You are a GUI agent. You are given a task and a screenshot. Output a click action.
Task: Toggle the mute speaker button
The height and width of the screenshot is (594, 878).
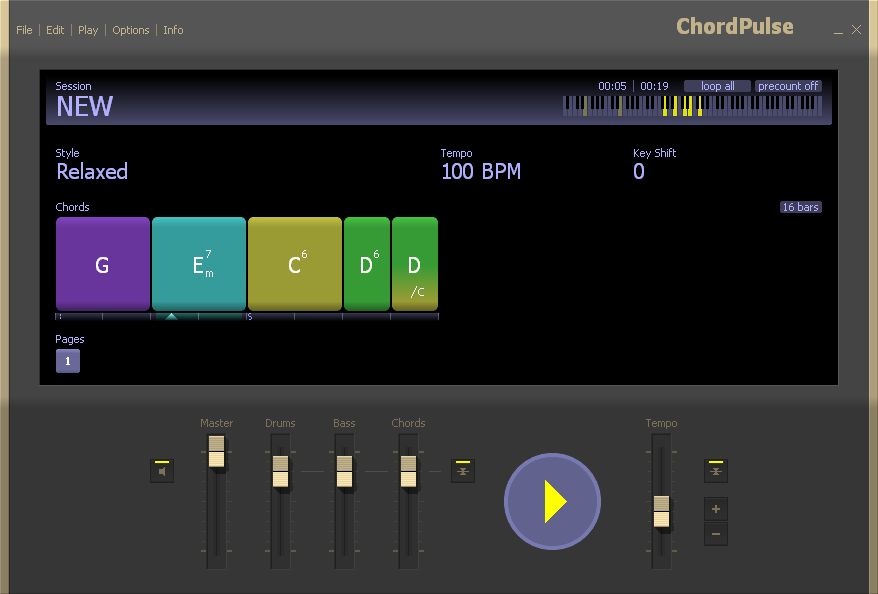pos(162,470)
